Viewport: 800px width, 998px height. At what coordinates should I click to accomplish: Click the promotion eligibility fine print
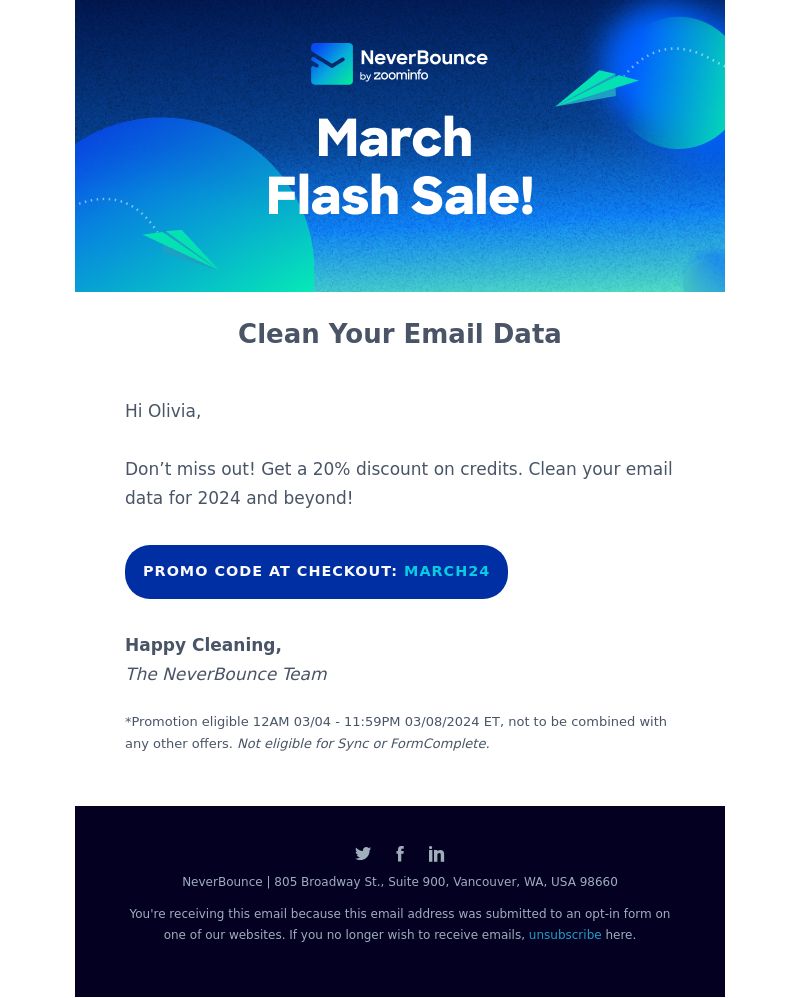(396, 733)
